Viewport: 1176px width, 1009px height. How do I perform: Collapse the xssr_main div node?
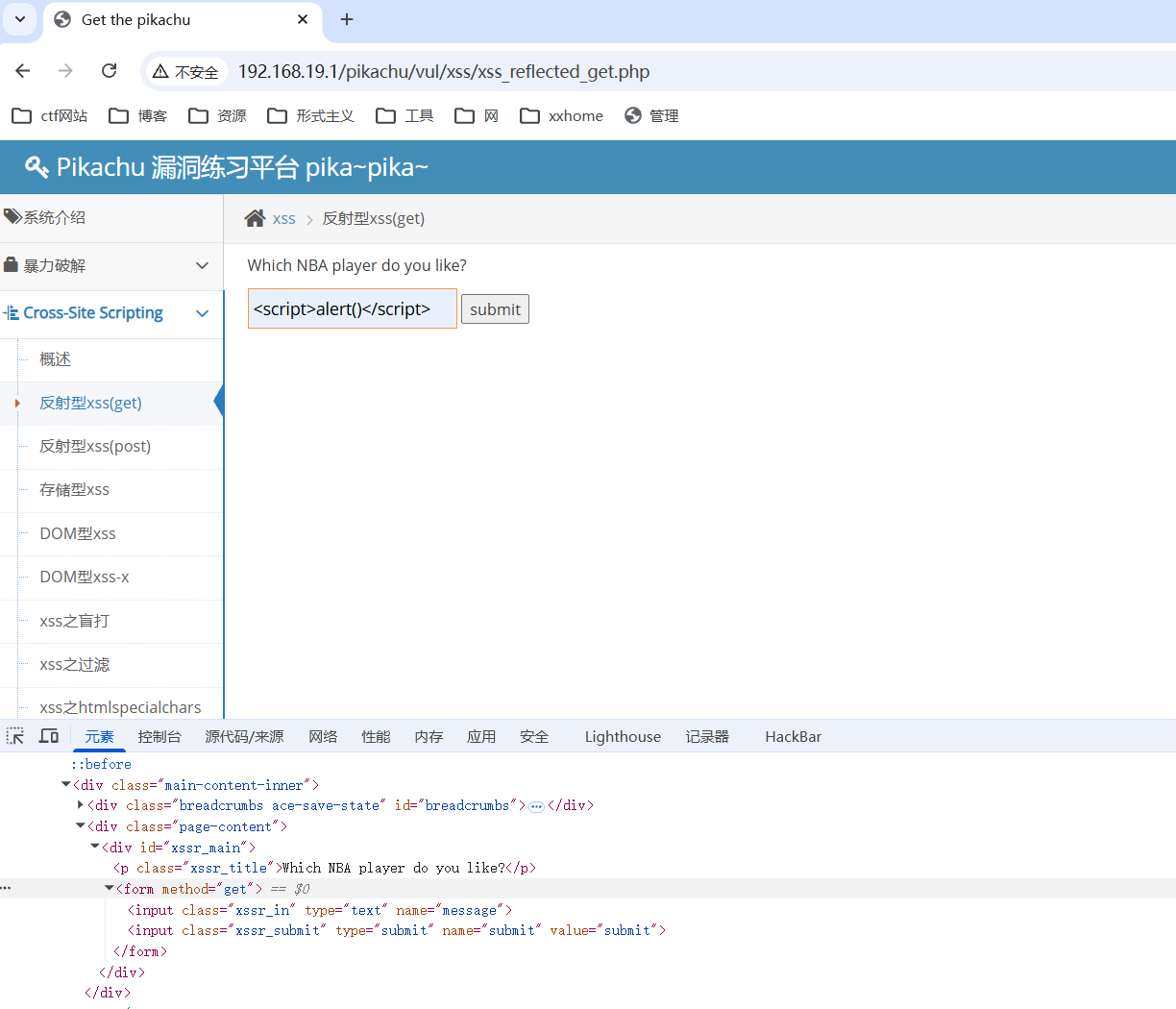coord(94,847)
